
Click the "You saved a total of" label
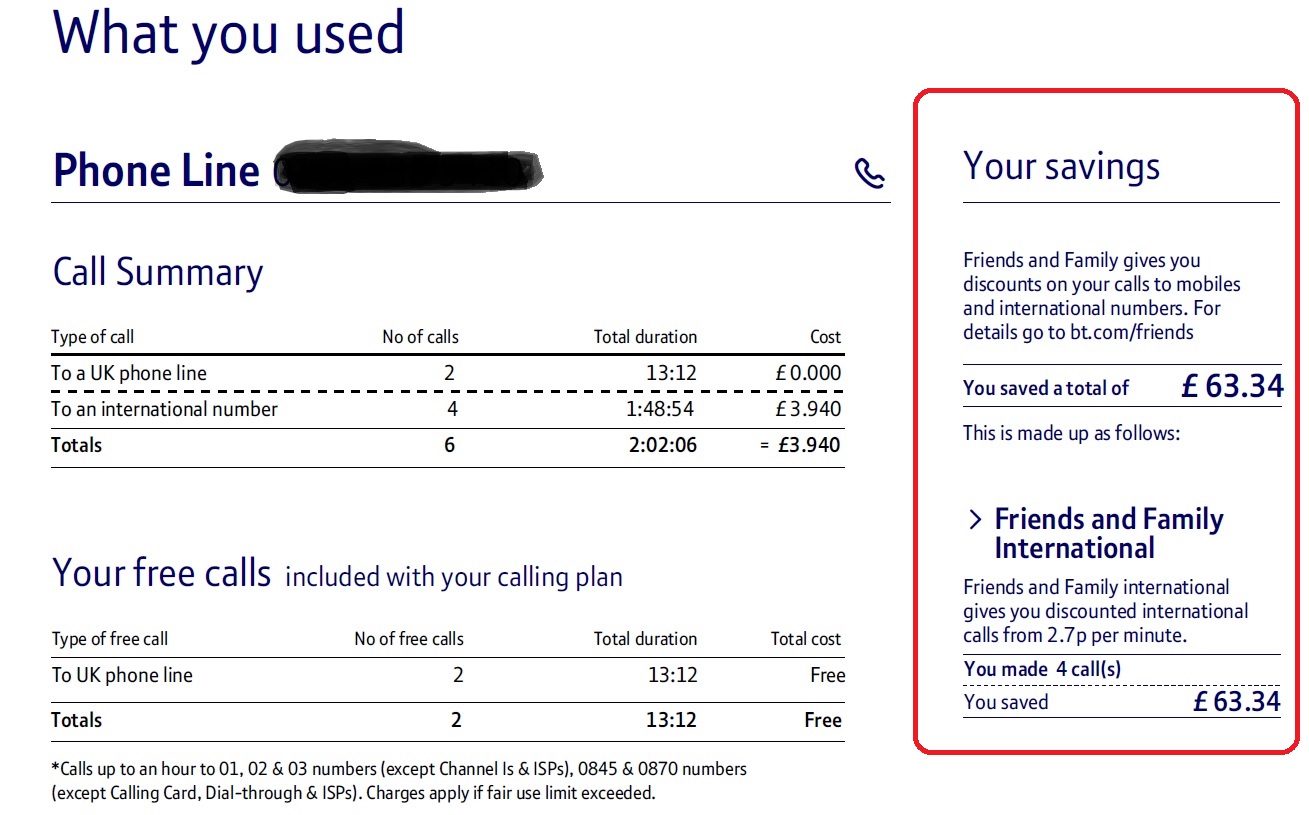[x=1045, y=388]
